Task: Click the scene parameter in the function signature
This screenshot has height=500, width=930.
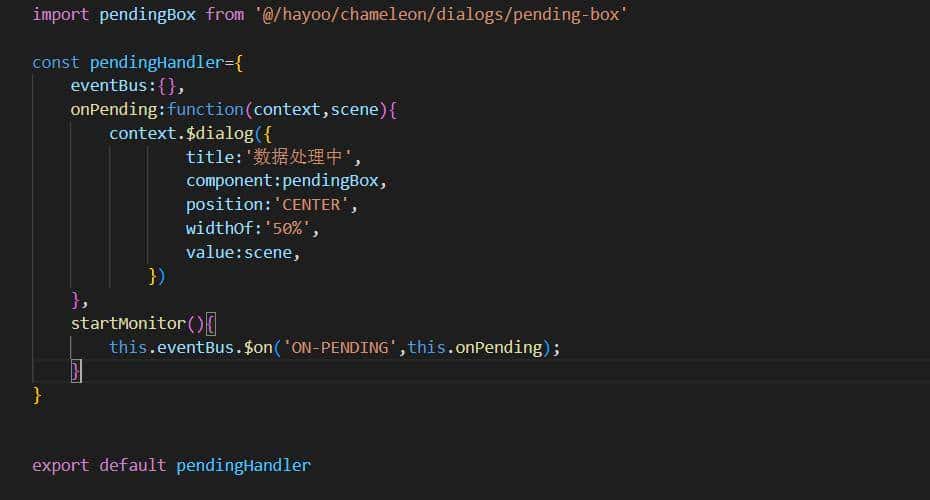Action: pos(356,109)
